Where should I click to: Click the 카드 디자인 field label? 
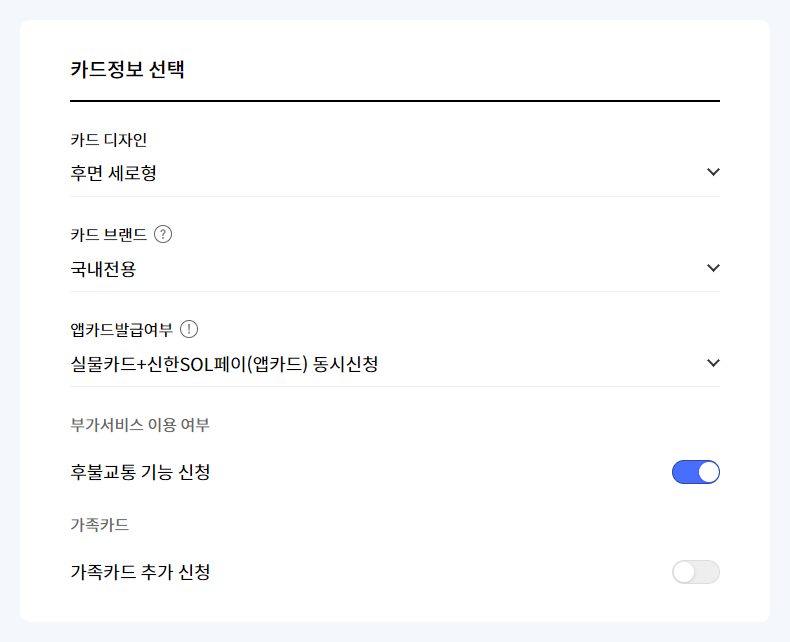108,140
